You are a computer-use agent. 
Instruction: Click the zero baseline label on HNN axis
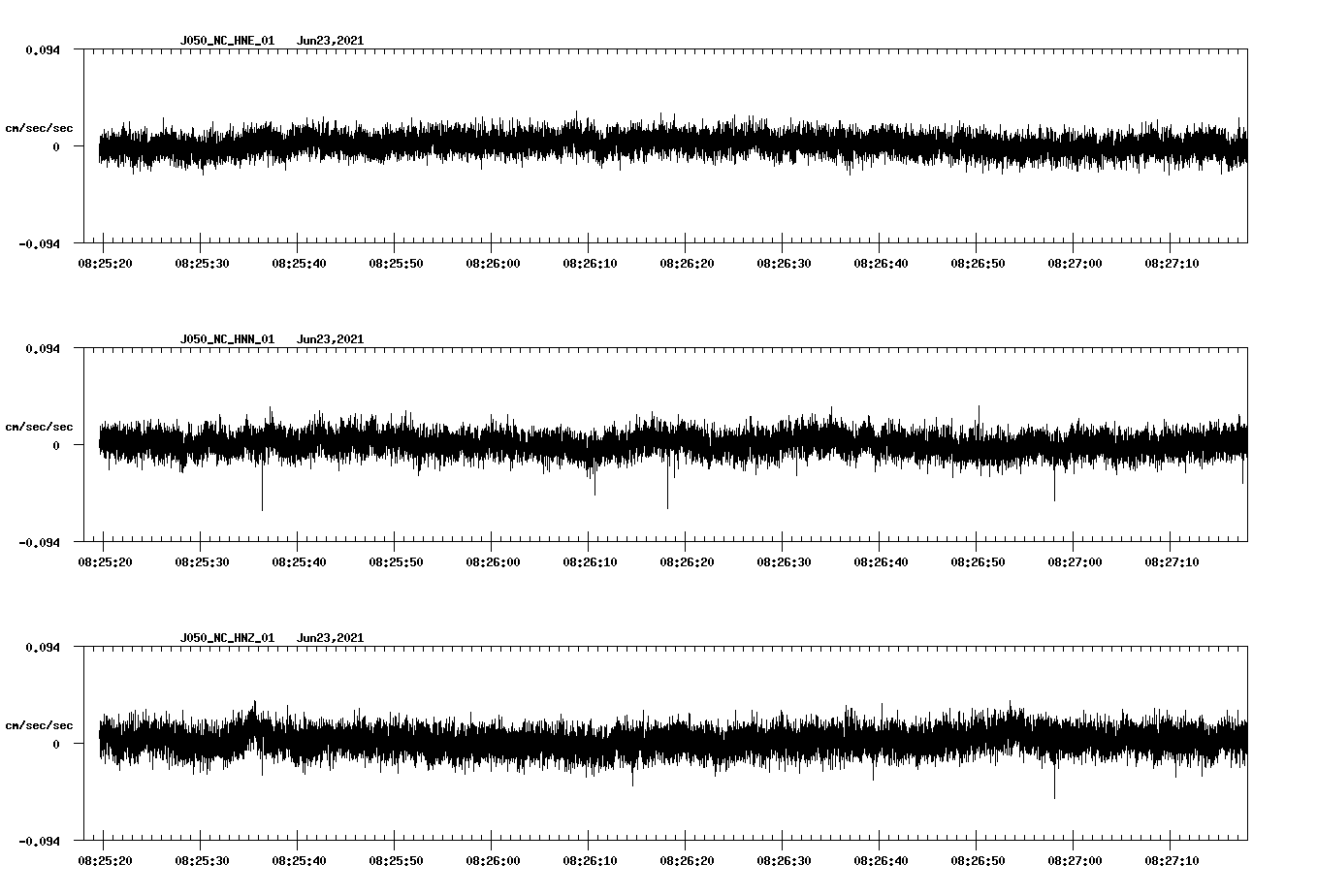point(56,445)
